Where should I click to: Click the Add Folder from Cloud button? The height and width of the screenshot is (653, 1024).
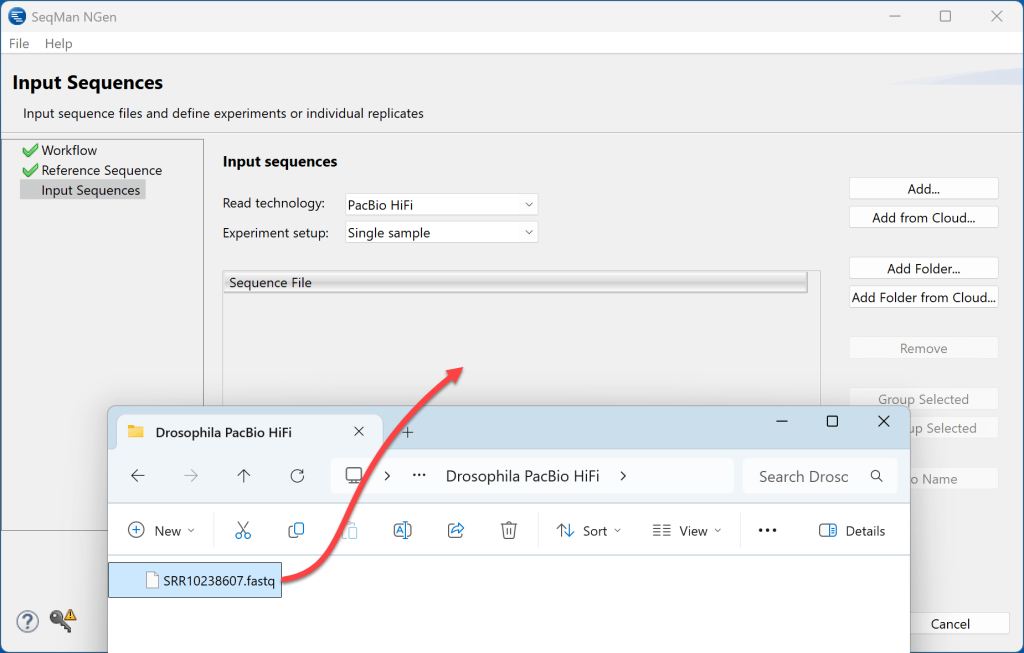(x=923, y=297)
